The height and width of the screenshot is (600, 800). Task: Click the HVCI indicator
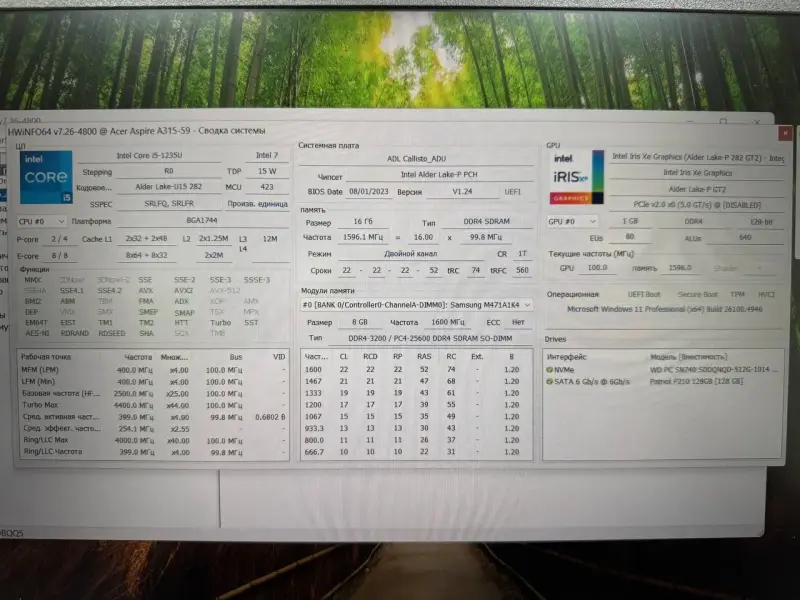click(x=768, y=294)
